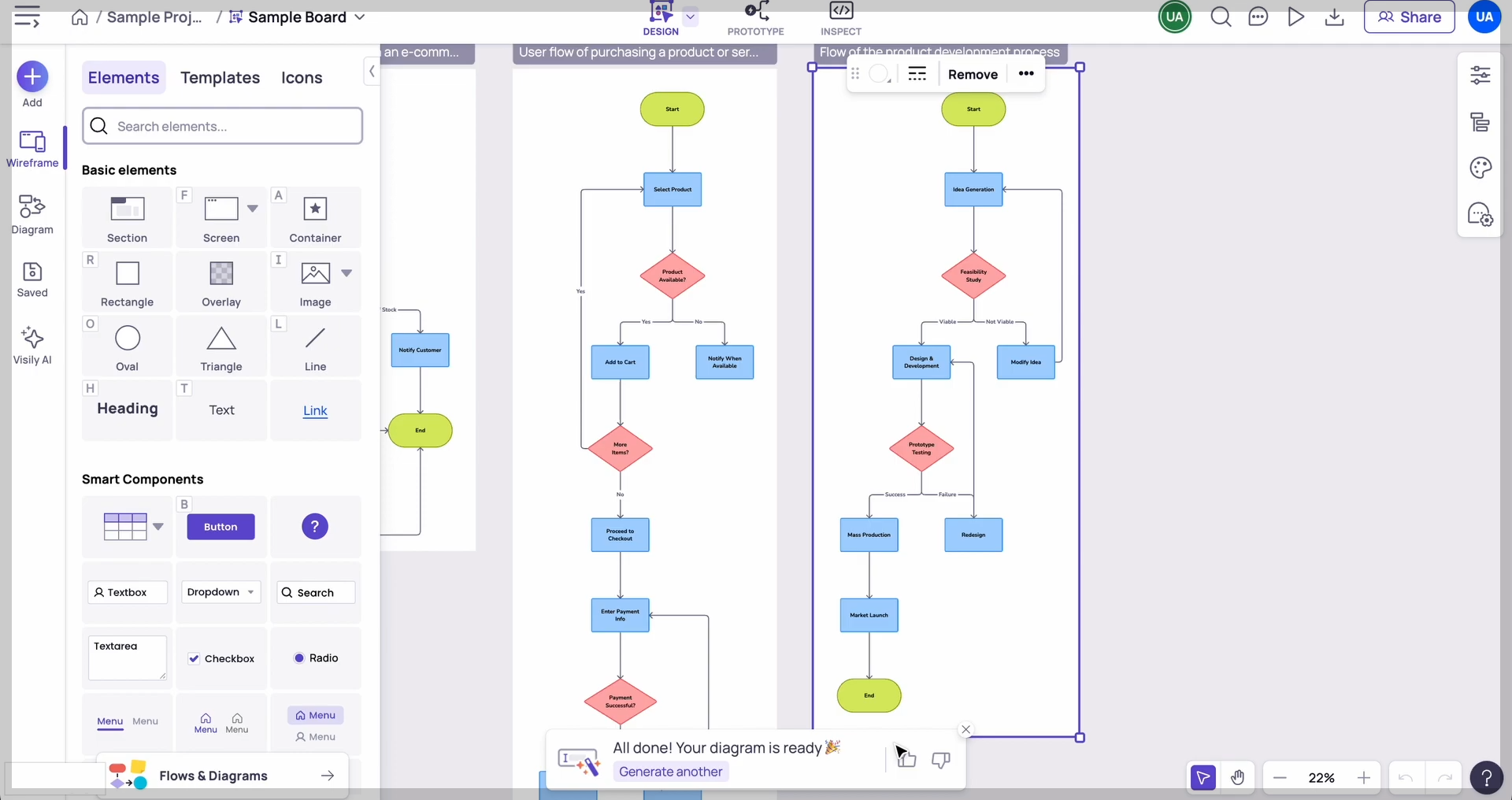Screen dimensions: 1512x800
Task: Switch to the Elements tab
Action: tap(124, 77)
